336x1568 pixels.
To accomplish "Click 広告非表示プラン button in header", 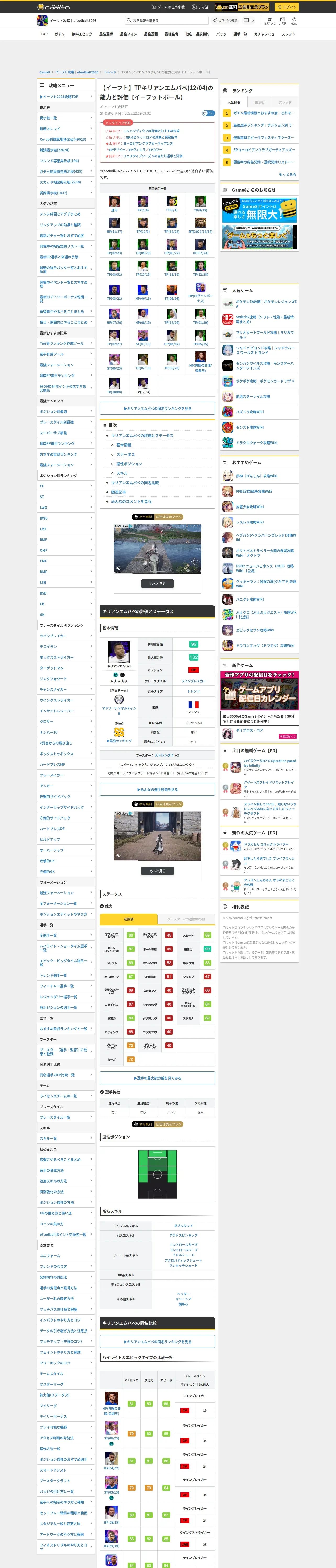I will (x=243, y=7).
